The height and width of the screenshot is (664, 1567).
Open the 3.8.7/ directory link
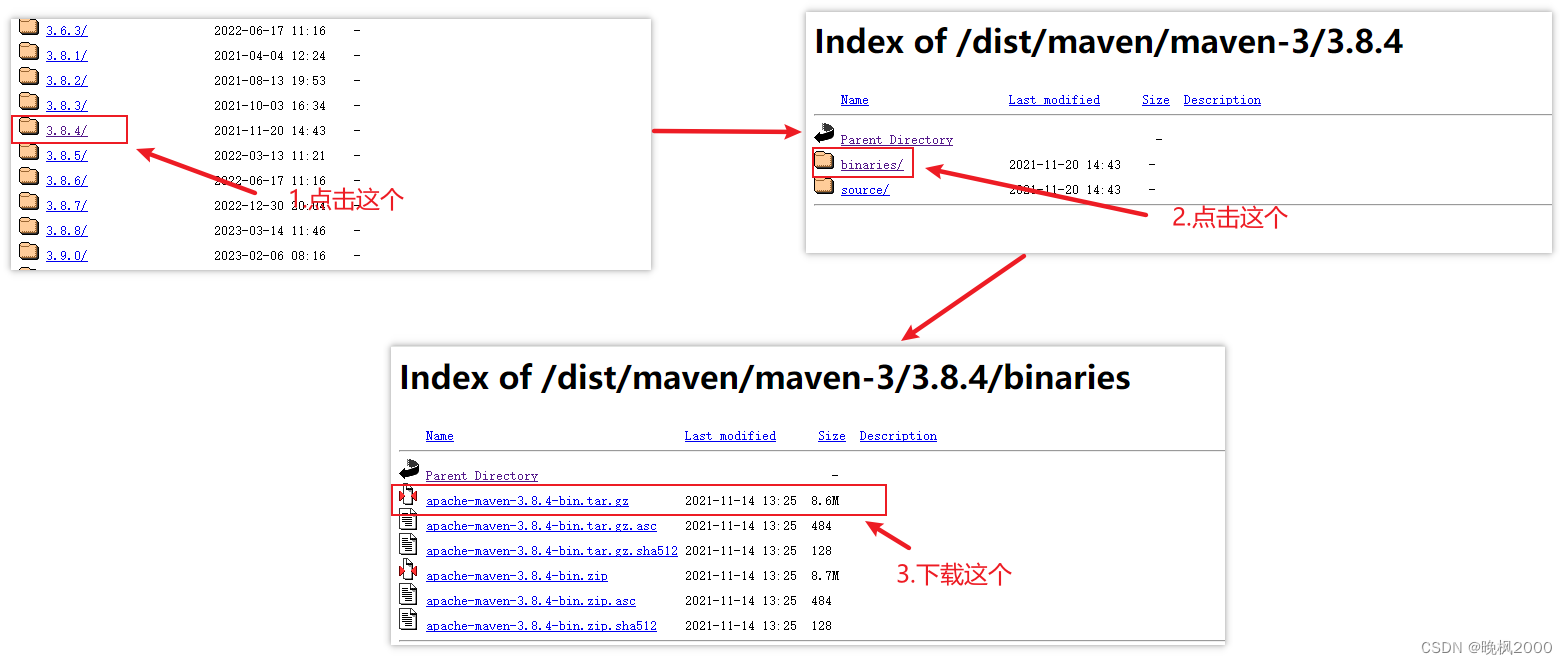[67, 206]
